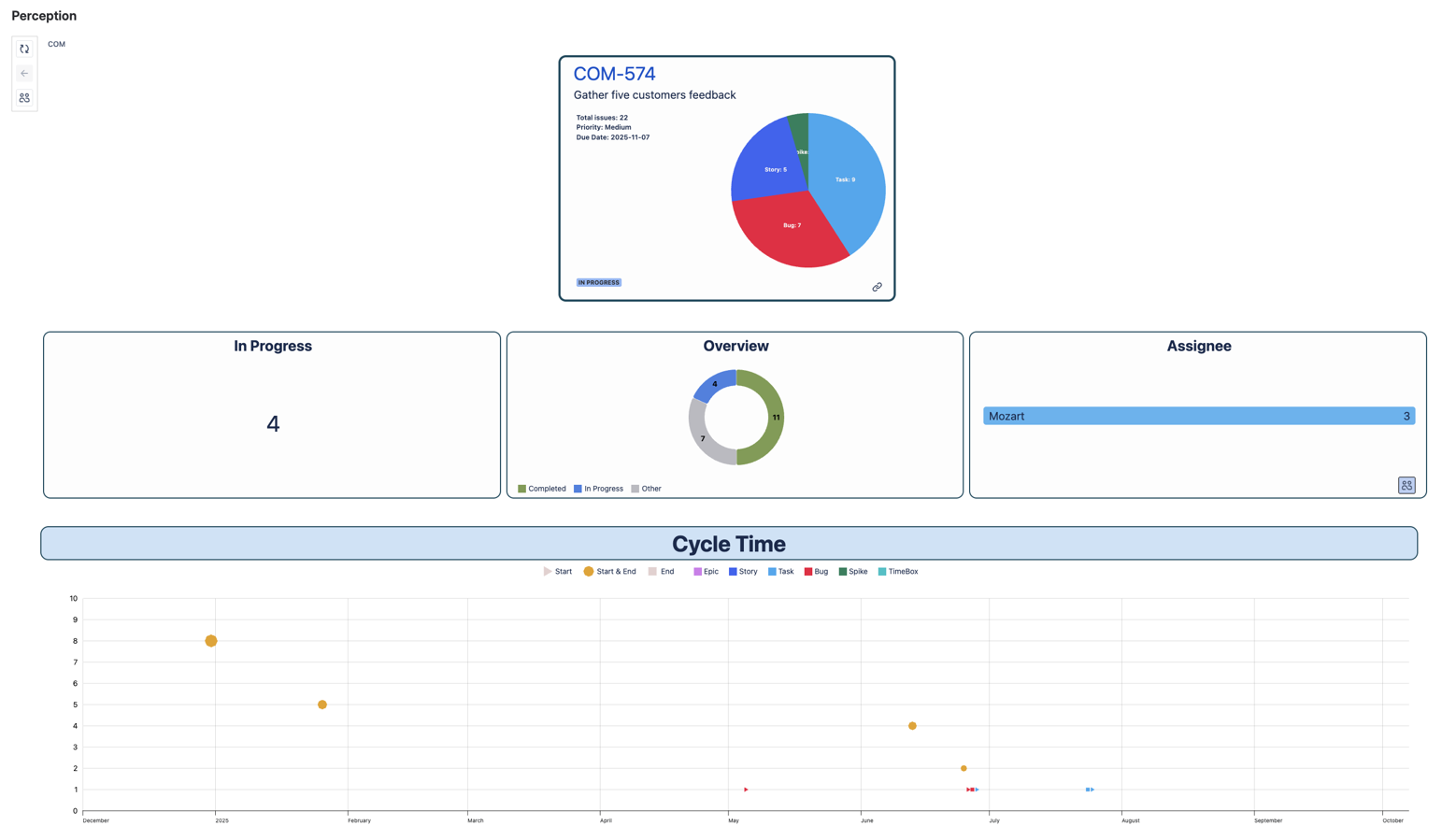Click the IN PROGRESS status badge
Image resolution: width=1442 pixels, height=840 pixels.
pos(599,282)
